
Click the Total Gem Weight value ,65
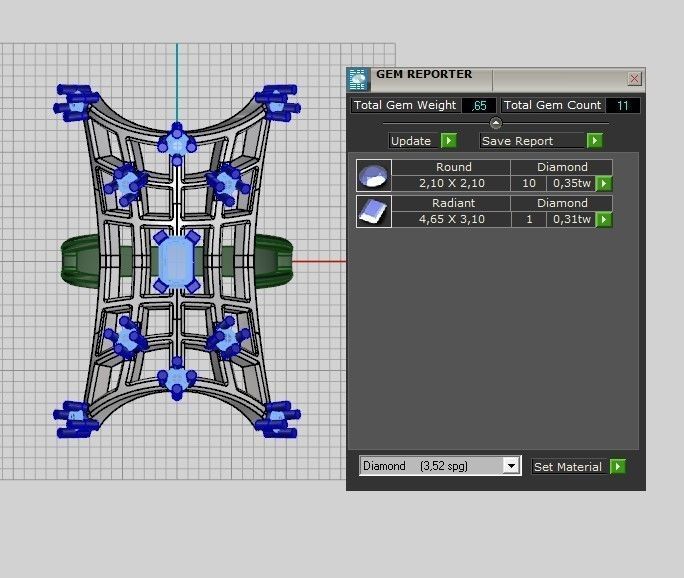(x=479, y=106)
